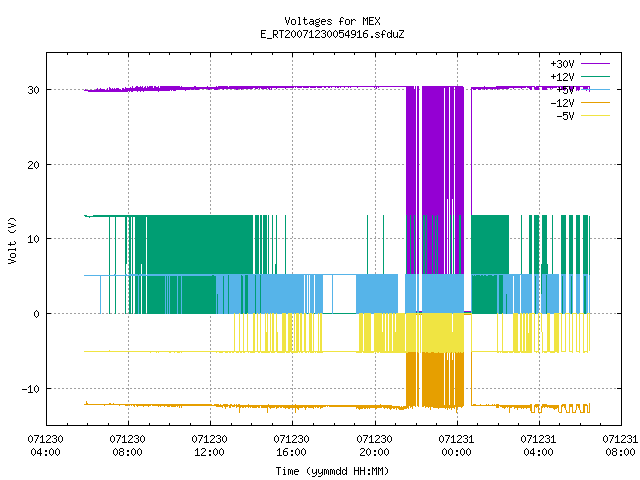Viewport: 640px width, 480px height.
Task: Click the yellow -5V legend line sample
Action: click(595, 116)
